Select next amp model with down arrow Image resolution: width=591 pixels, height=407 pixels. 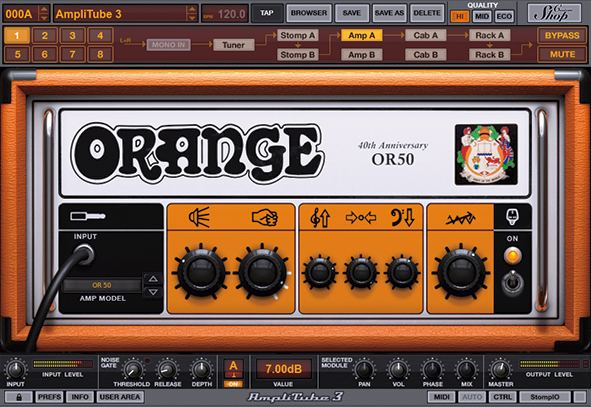(x=153, y=292)
